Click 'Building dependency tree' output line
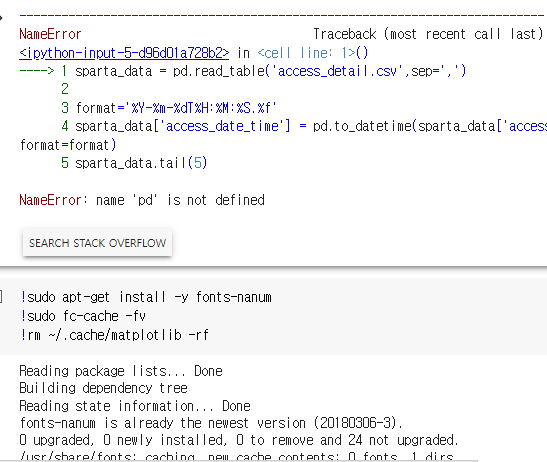 point(103,388)
